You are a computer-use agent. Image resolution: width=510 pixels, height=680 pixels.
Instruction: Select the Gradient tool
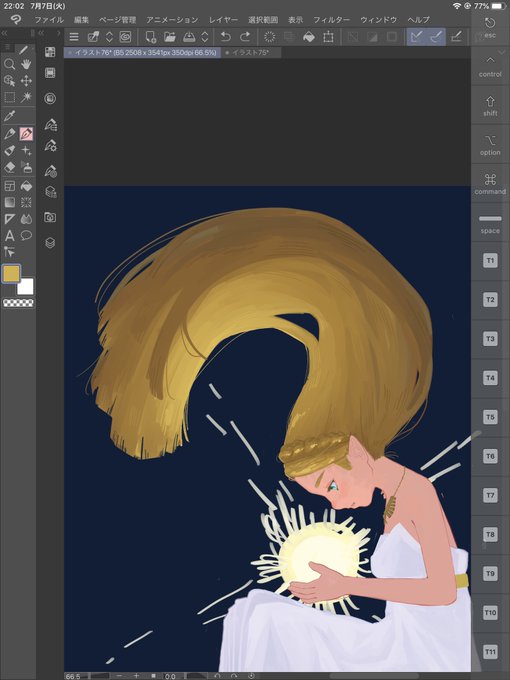[x=10, y=202]
